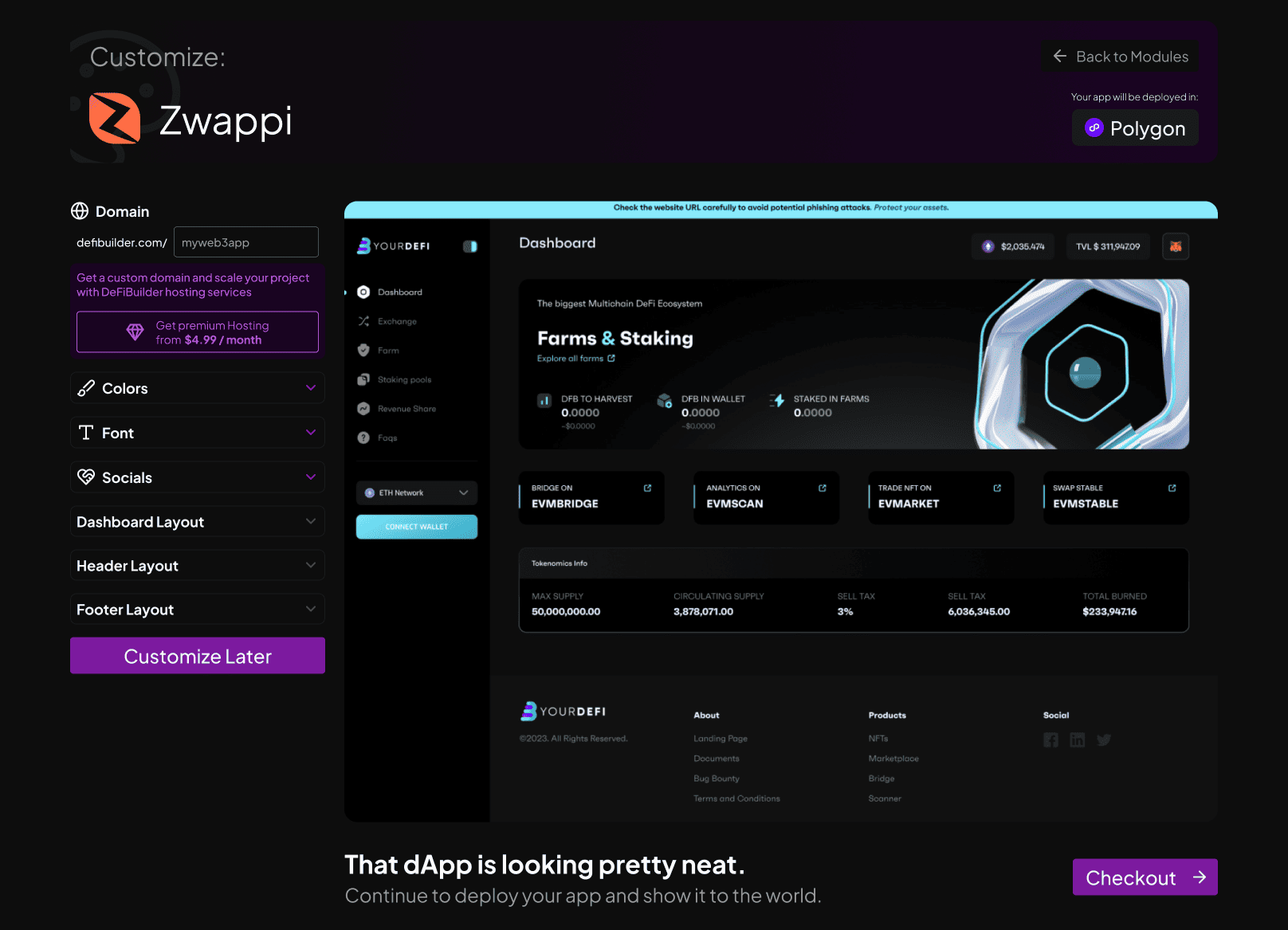
Task: Open the Explore all farms link
Action: (x=575, y=359)
